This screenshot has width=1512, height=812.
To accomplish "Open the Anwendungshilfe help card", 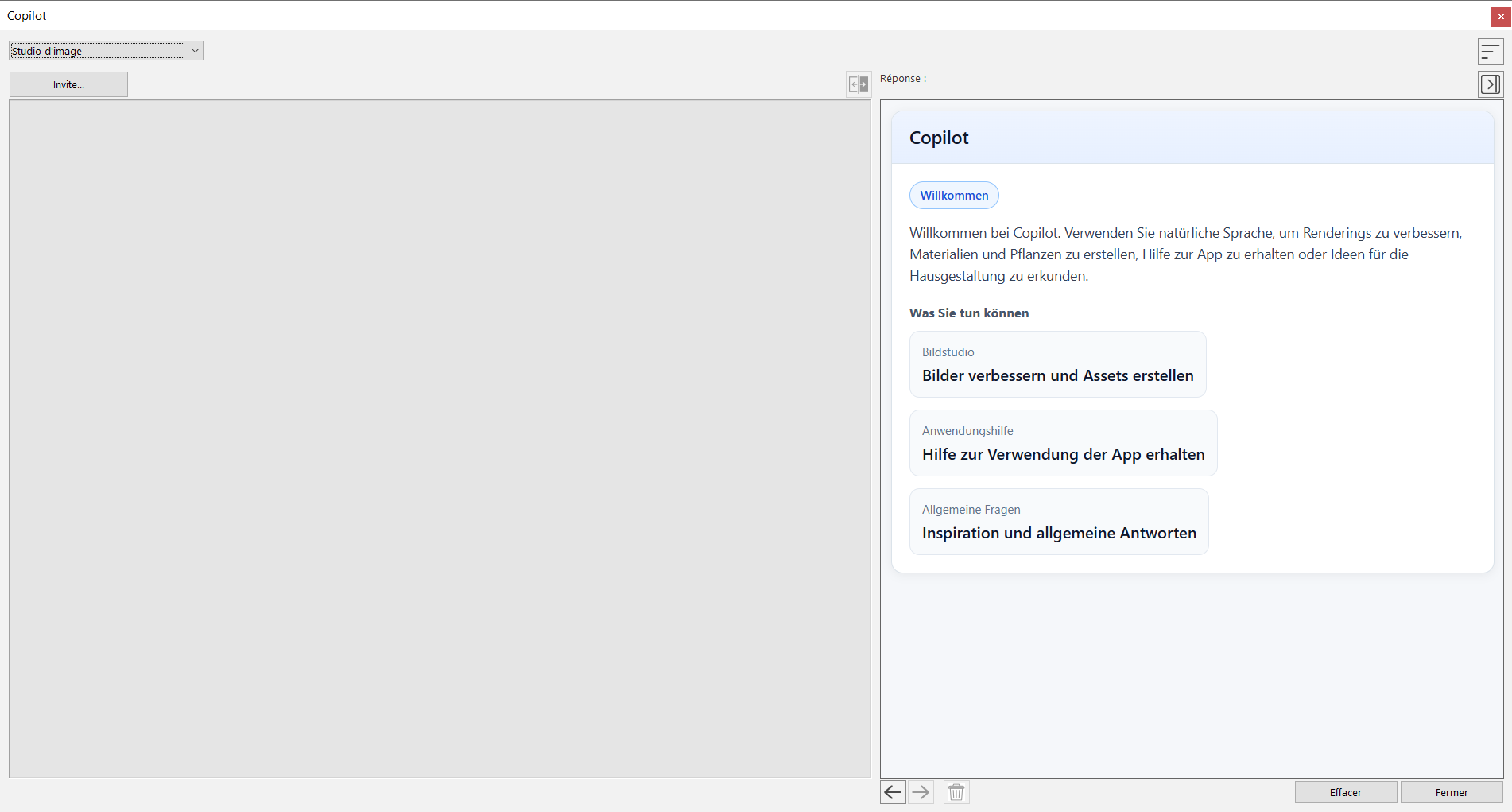I will pyautogui.click(x=1063, y=443).
